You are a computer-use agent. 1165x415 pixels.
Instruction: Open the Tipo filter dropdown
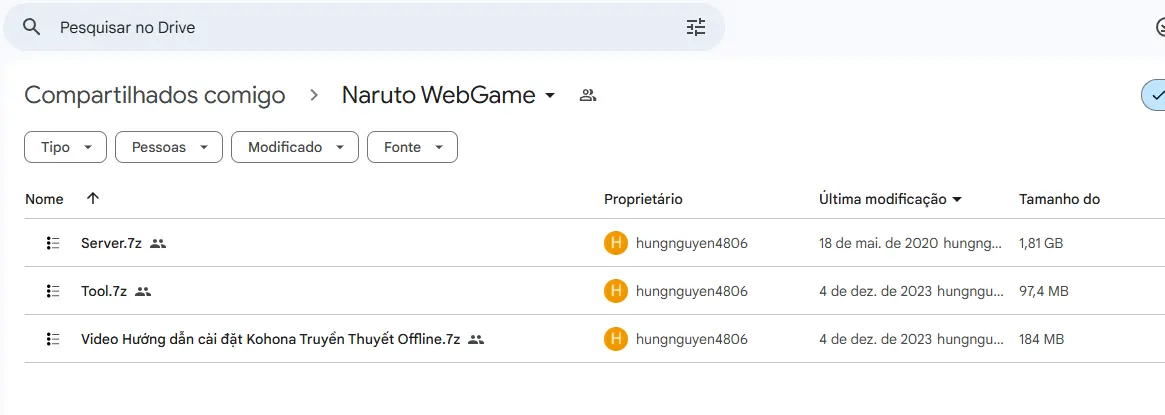(65, 147)
